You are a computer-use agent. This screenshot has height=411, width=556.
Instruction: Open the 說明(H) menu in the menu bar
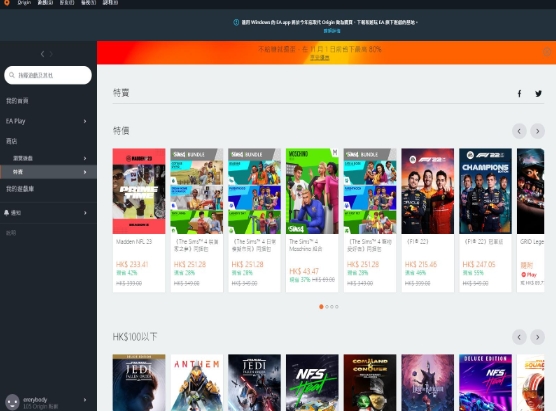[x=110, y=3]
